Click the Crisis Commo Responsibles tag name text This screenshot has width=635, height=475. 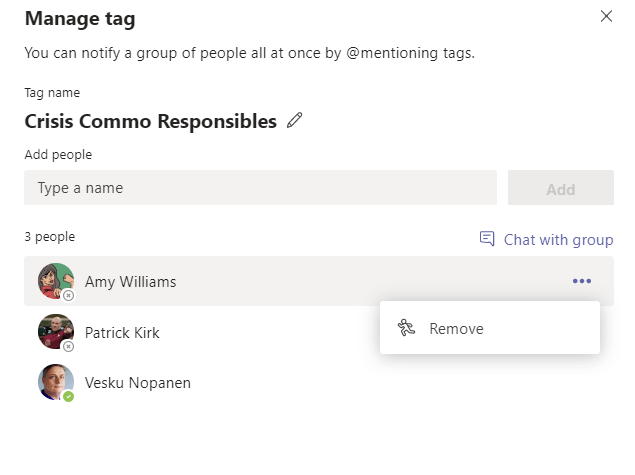point(150,121)
